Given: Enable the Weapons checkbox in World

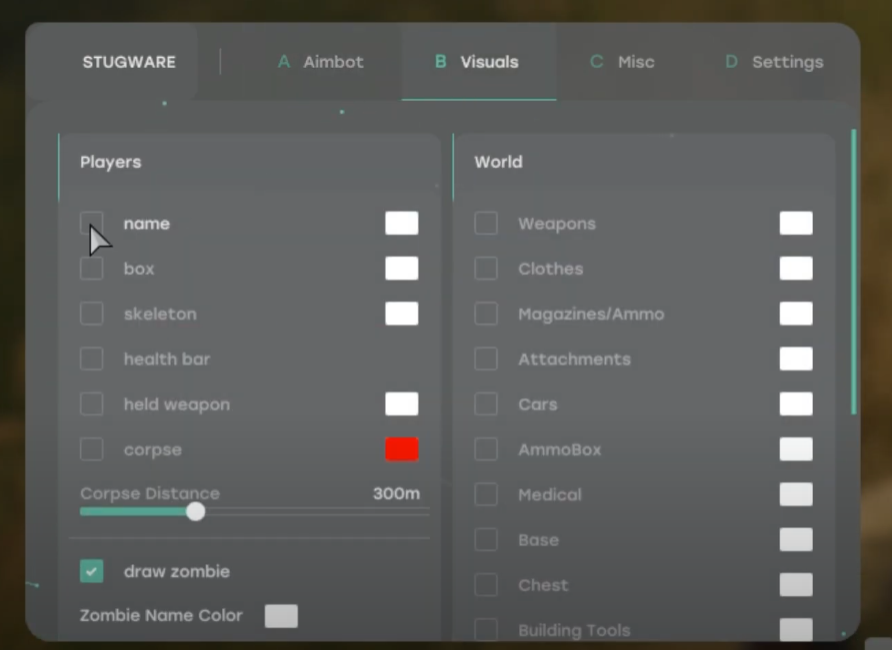Looking at the screenshot, I should pos(486,223).
